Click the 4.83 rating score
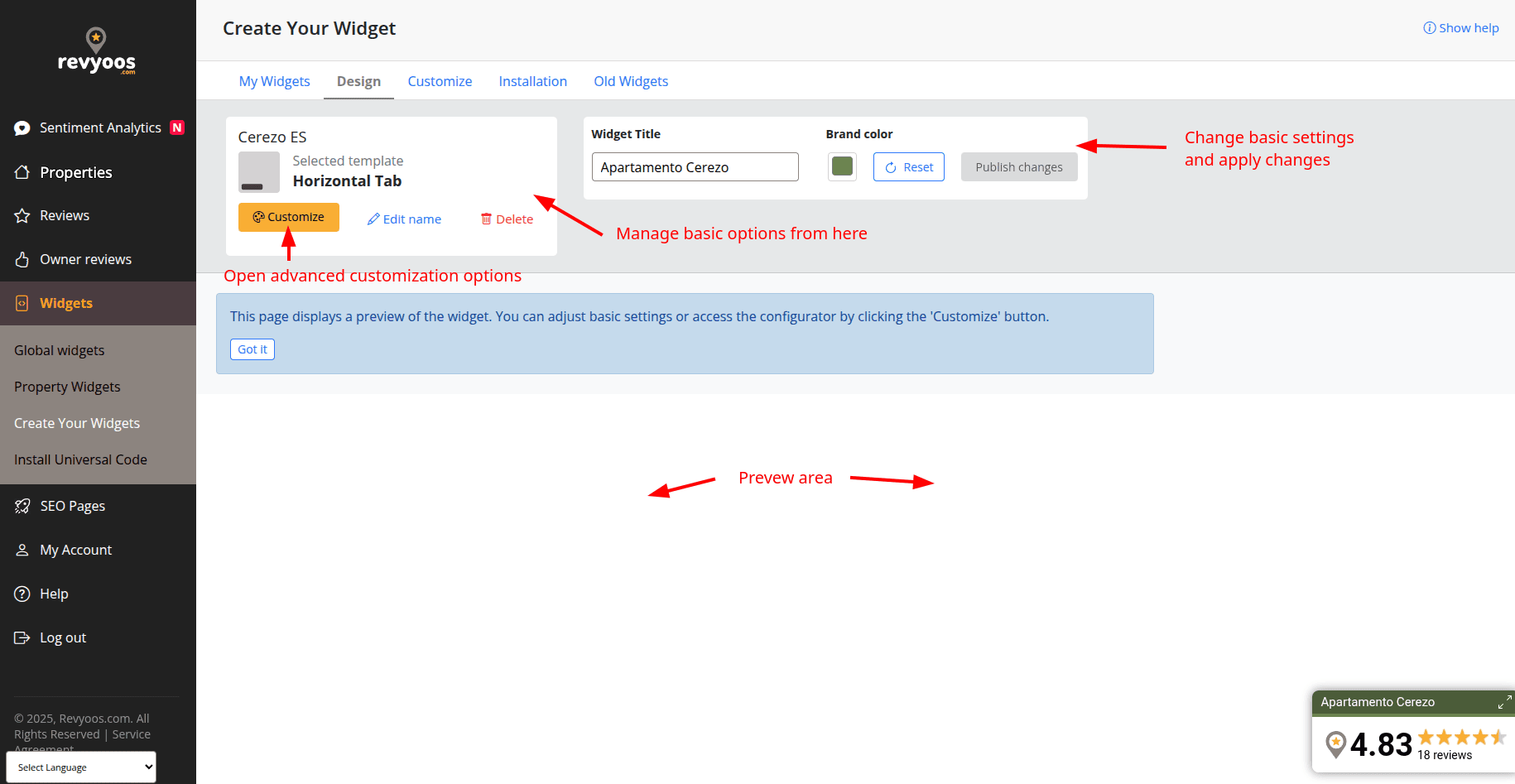Viewport: 1515px width, 784px height. coord(1381,745)
